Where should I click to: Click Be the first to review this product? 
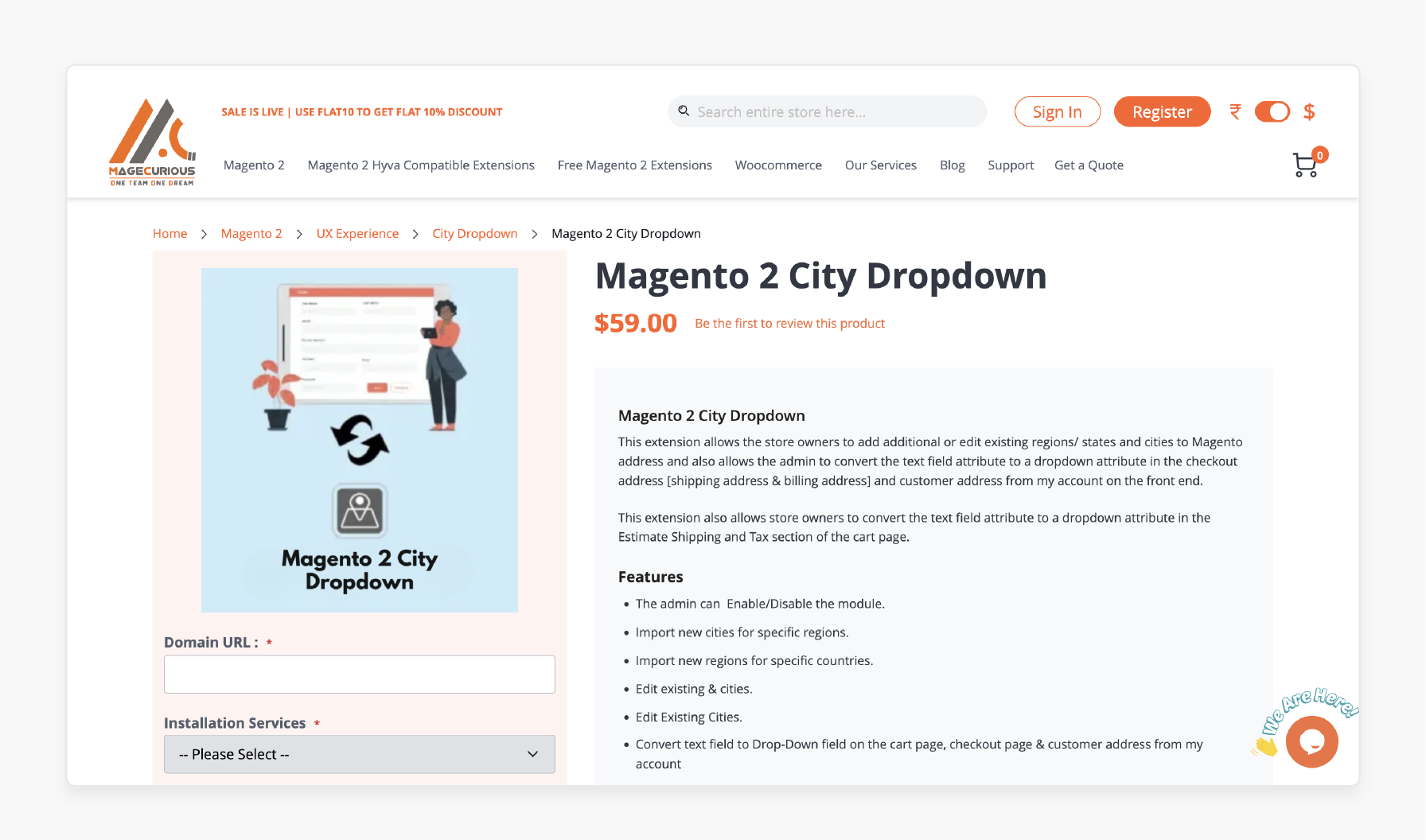point(789,323)
